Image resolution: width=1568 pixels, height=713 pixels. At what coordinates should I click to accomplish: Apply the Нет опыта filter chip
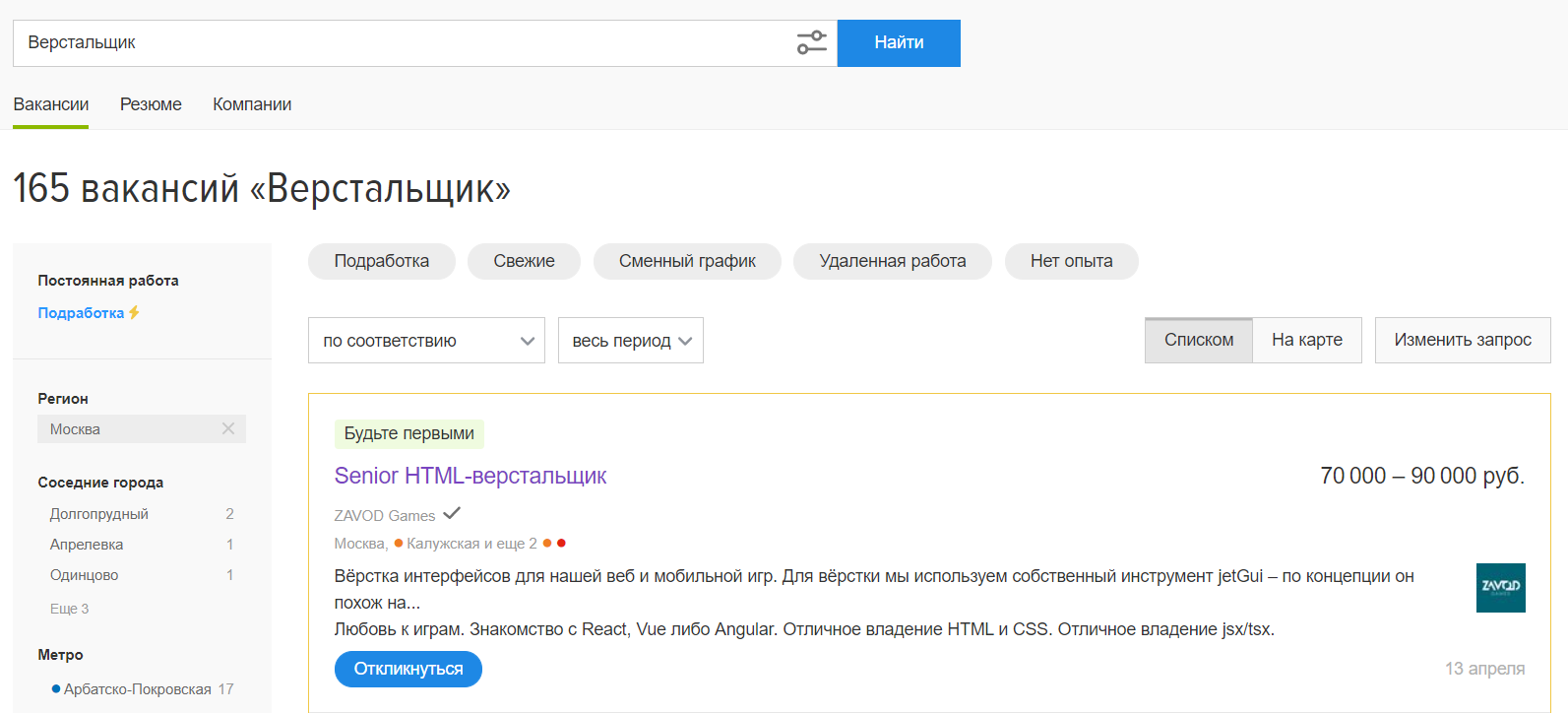coord(1072,261)
